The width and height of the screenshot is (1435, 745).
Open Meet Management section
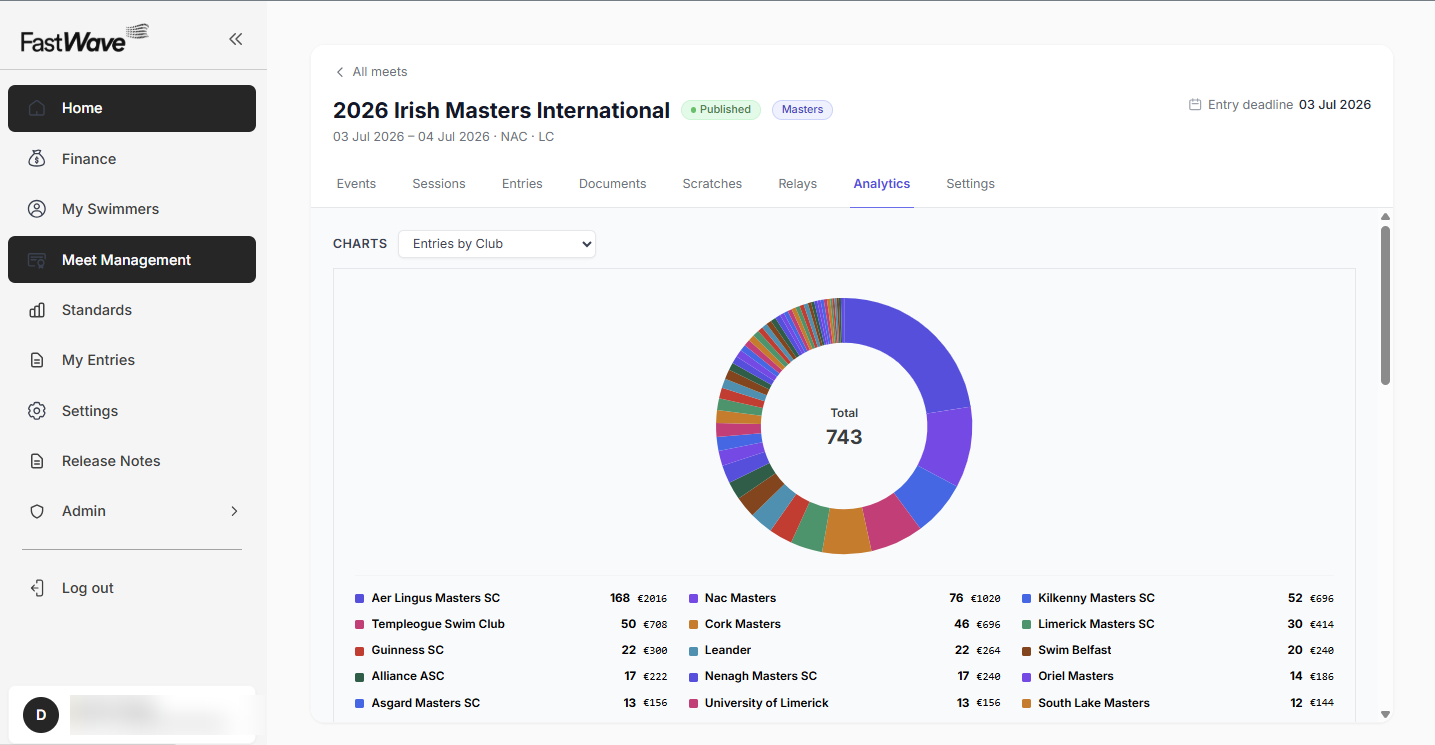[132, 260]
